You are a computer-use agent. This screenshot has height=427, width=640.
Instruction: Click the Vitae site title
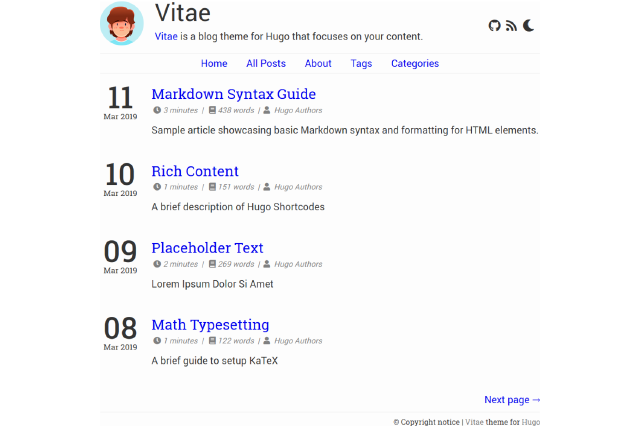pyautogui.click(x=183, y=13)
